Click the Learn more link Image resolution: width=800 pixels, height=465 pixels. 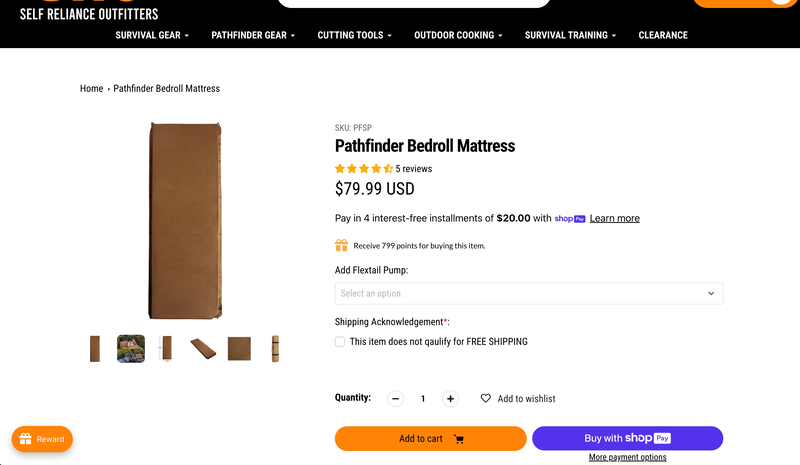614,218
